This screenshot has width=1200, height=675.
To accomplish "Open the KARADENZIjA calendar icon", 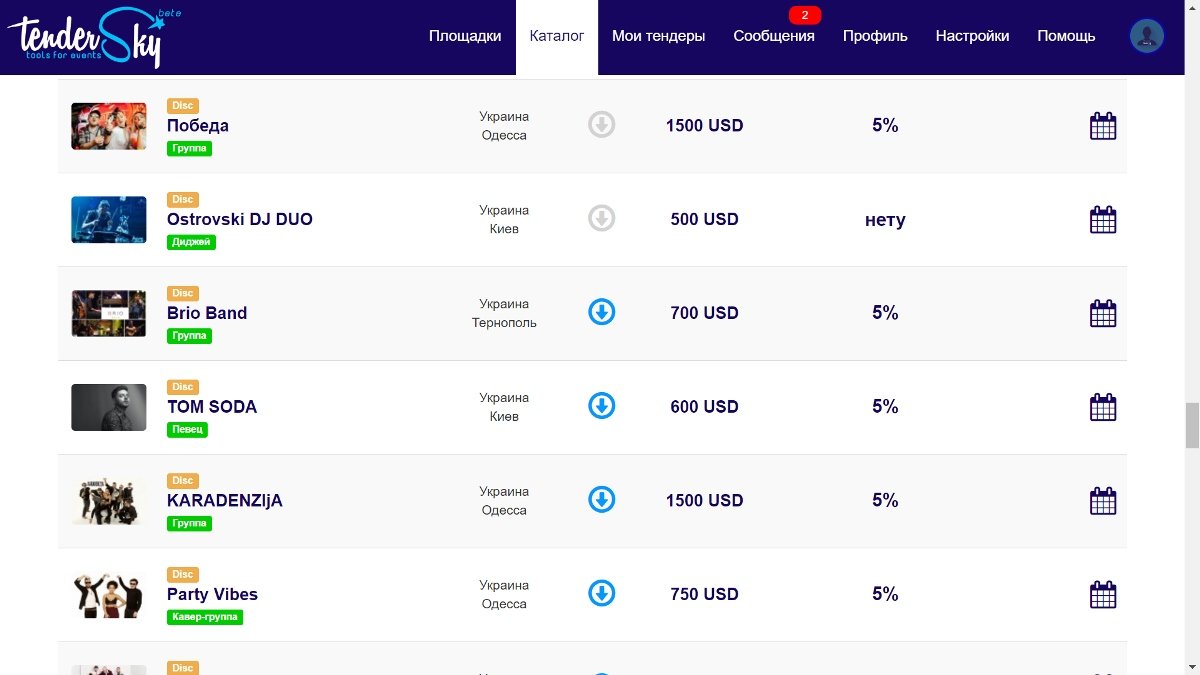I will pos(1102,500).
